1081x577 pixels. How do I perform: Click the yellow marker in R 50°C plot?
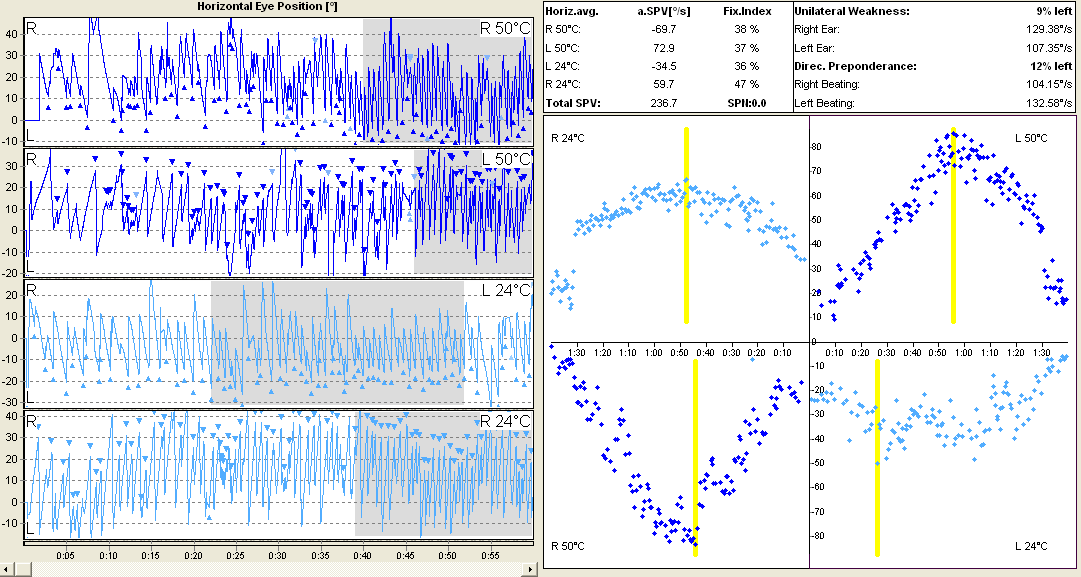695,457
